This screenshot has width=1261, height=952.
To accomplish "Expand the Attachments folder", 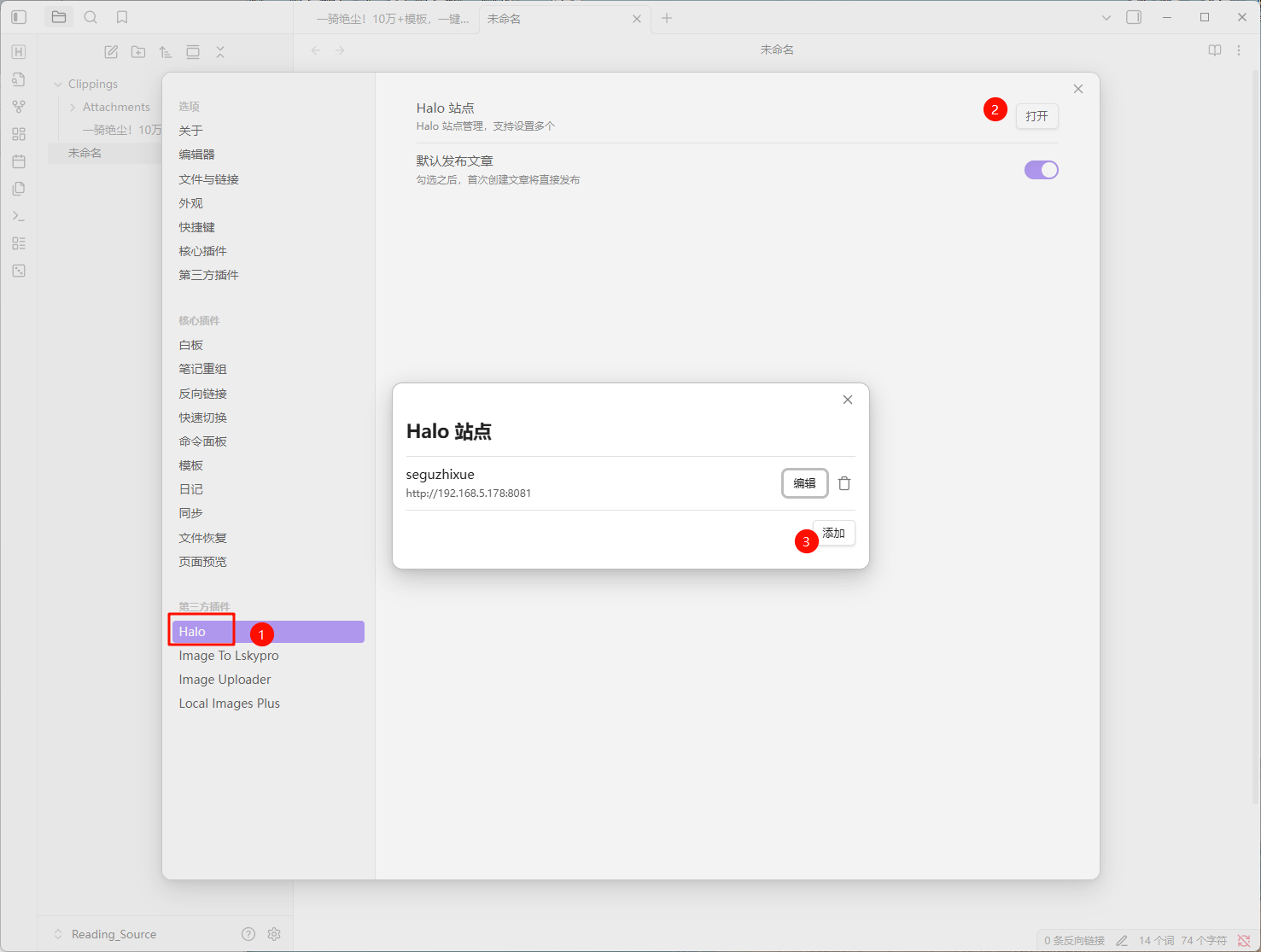I will click(73, 107).
